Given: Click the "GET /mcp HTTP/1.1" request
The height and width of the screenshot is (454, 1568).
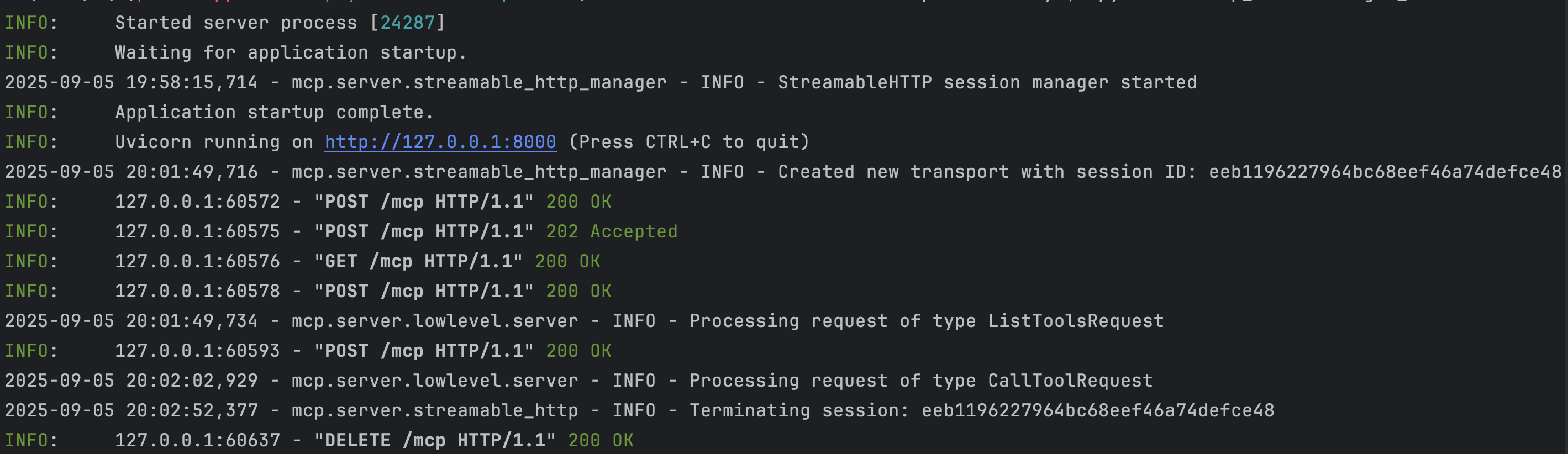Looking at the screenshot, I should [x=418, y=261].
